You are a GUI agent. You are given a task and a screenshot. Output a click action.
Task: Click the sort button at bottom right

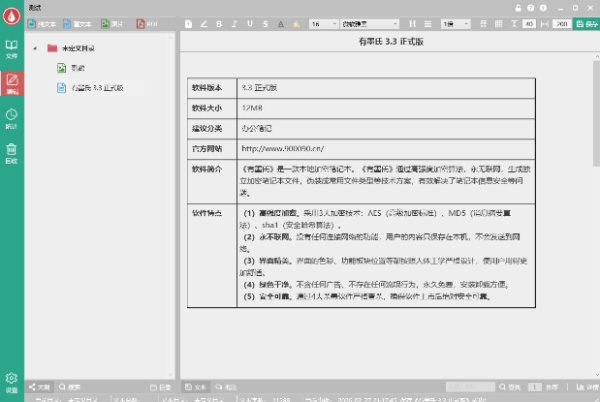tap(552, 387)
